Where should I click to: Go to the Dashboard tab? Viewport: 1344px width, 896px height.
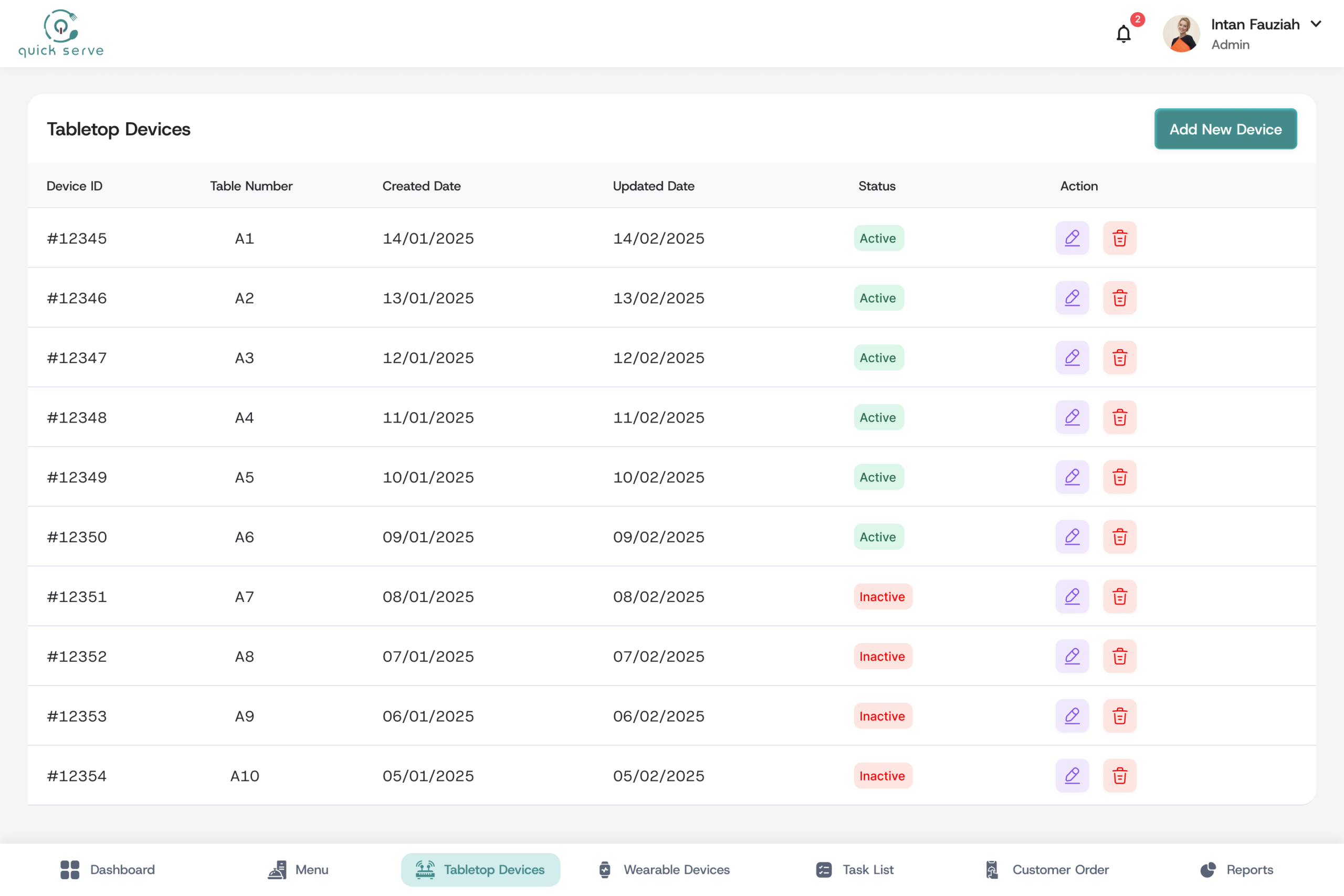108,869
